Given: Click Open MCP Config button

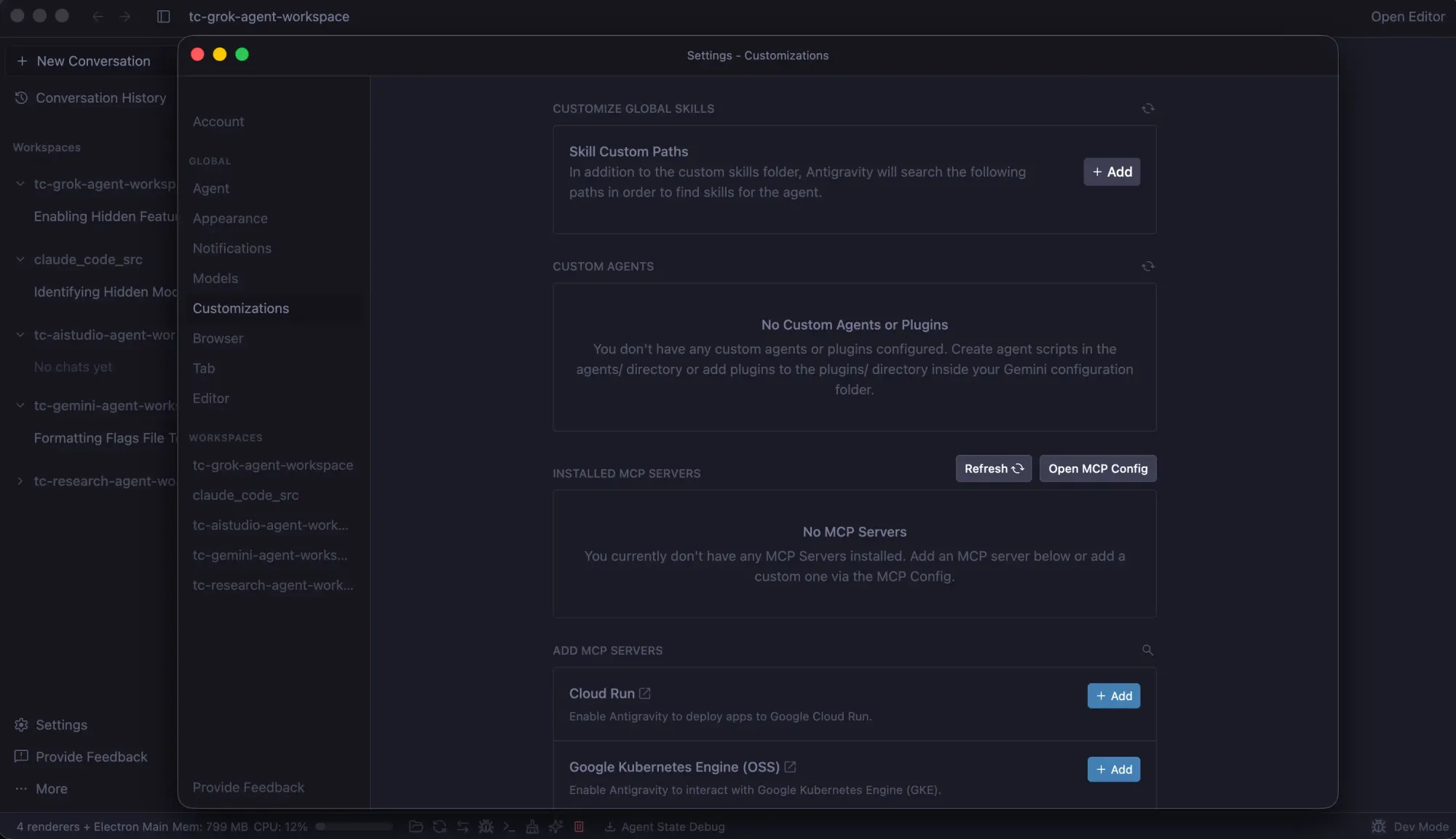Looking at the screenshot, I should (x=1098, y=469).
